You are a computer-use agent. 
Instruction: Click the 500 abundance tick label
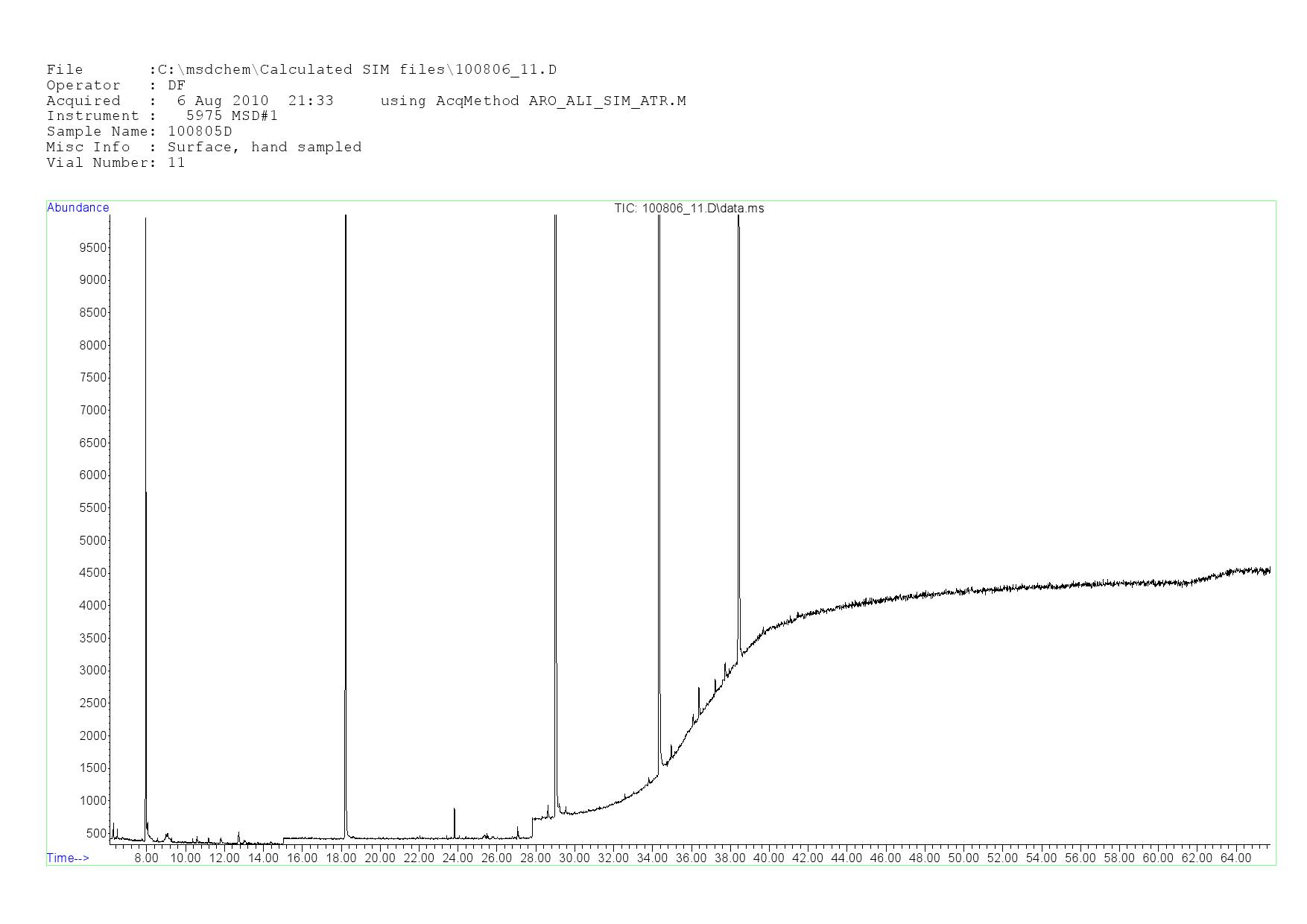pos(95,833)
